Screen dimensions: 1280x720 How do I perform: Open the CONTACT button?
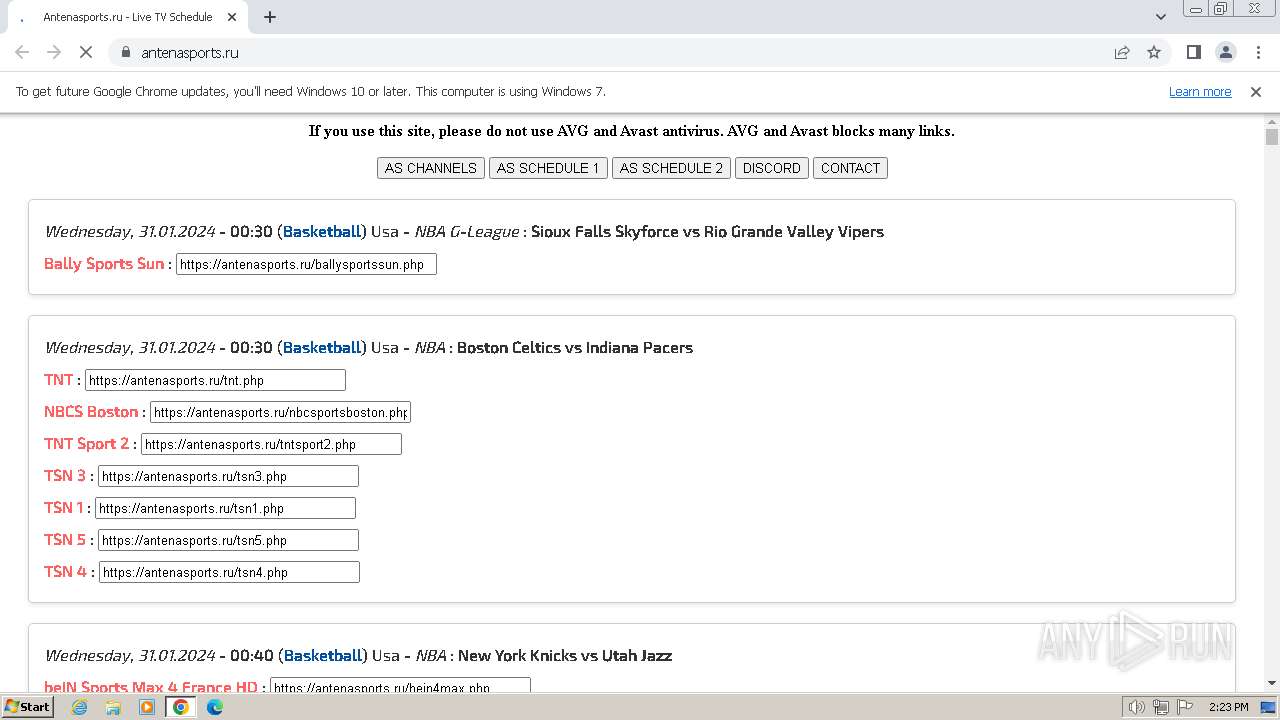pos(850,168)
